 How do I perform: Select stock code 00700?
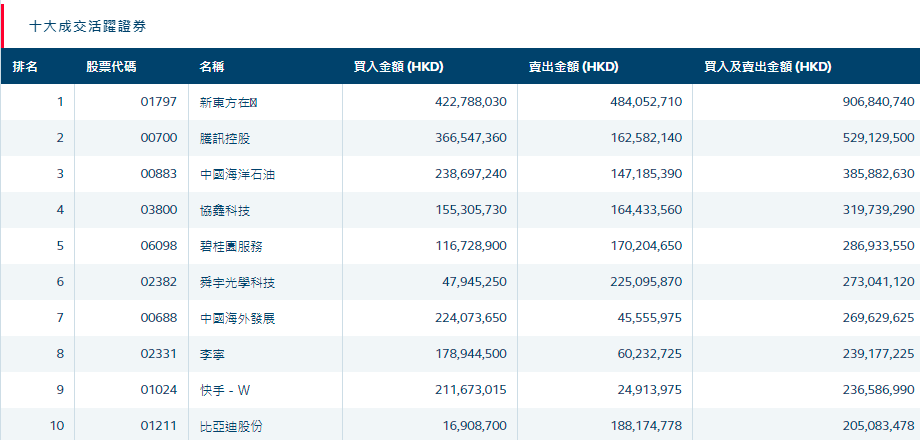(x=158, y=138)
